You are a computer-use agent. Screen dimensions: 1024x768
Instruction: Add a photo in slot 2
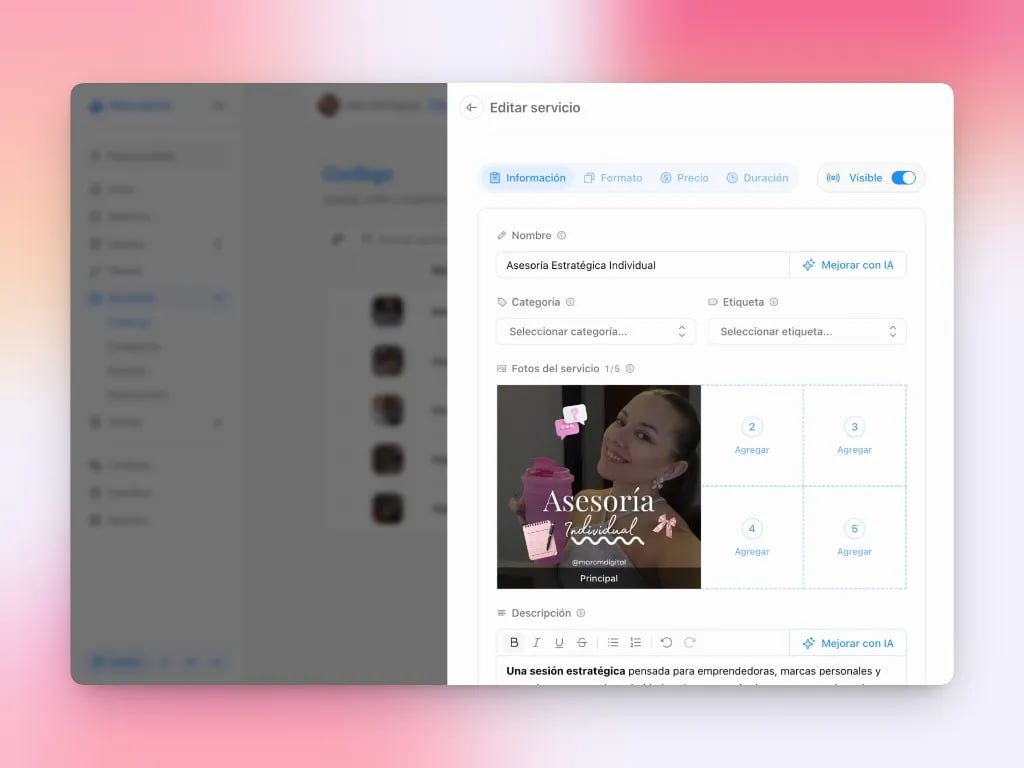(x=752, y=436)
